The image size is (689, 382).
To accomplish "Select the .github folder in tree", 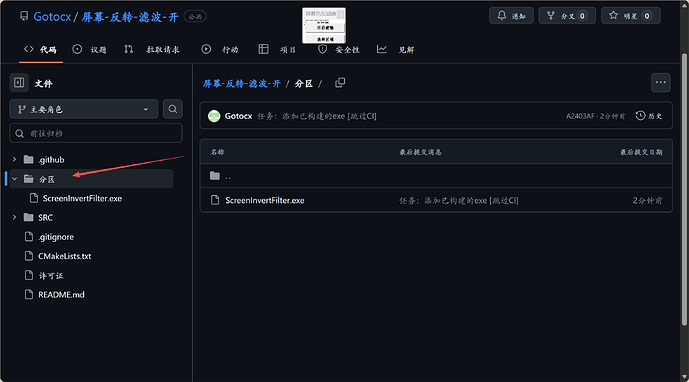I will pos(51,160).
